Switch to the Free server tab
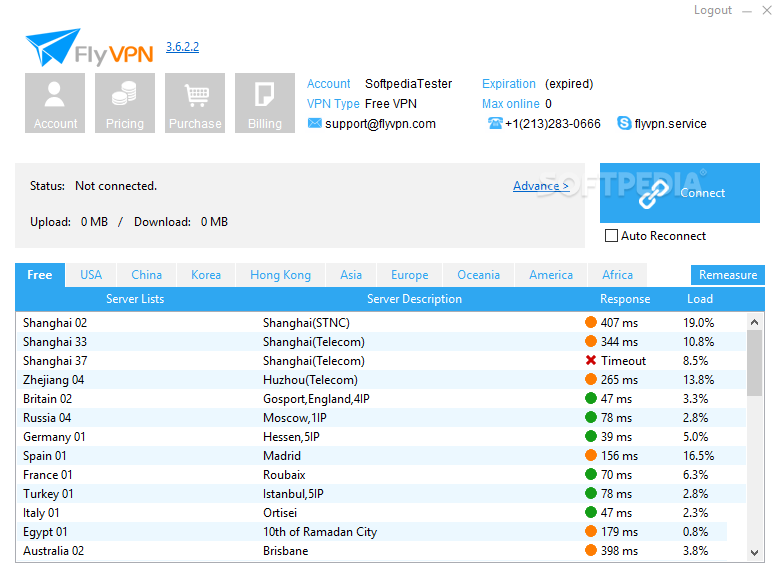 pos(40,275)
